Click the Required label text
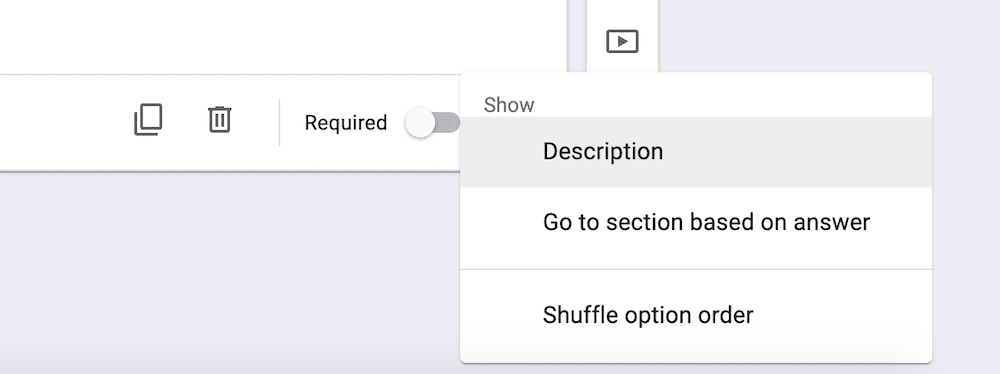The height and width of the screenshot is (374, 1000). coord(346,123)
